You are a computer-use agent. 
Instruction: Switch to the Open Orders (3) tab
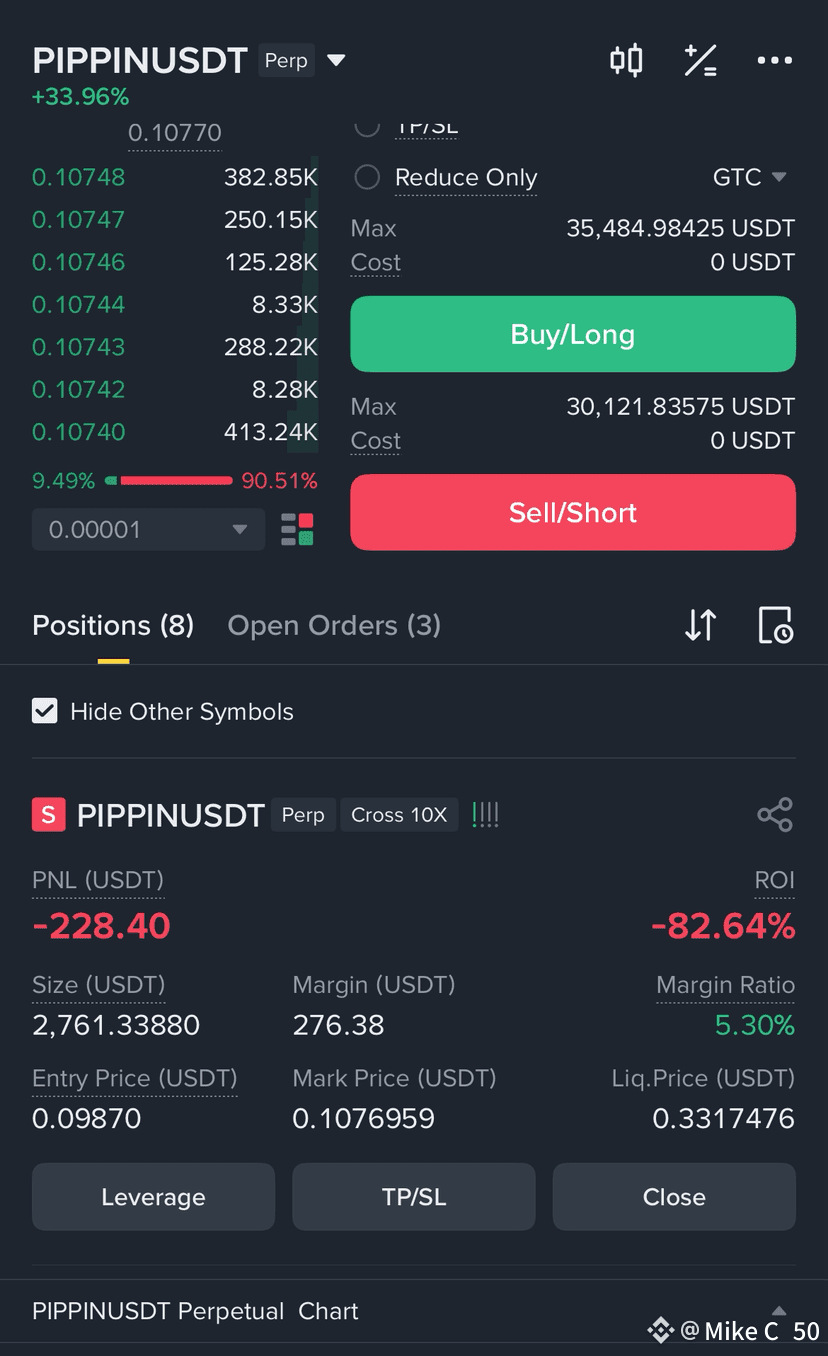coord(334,625)
